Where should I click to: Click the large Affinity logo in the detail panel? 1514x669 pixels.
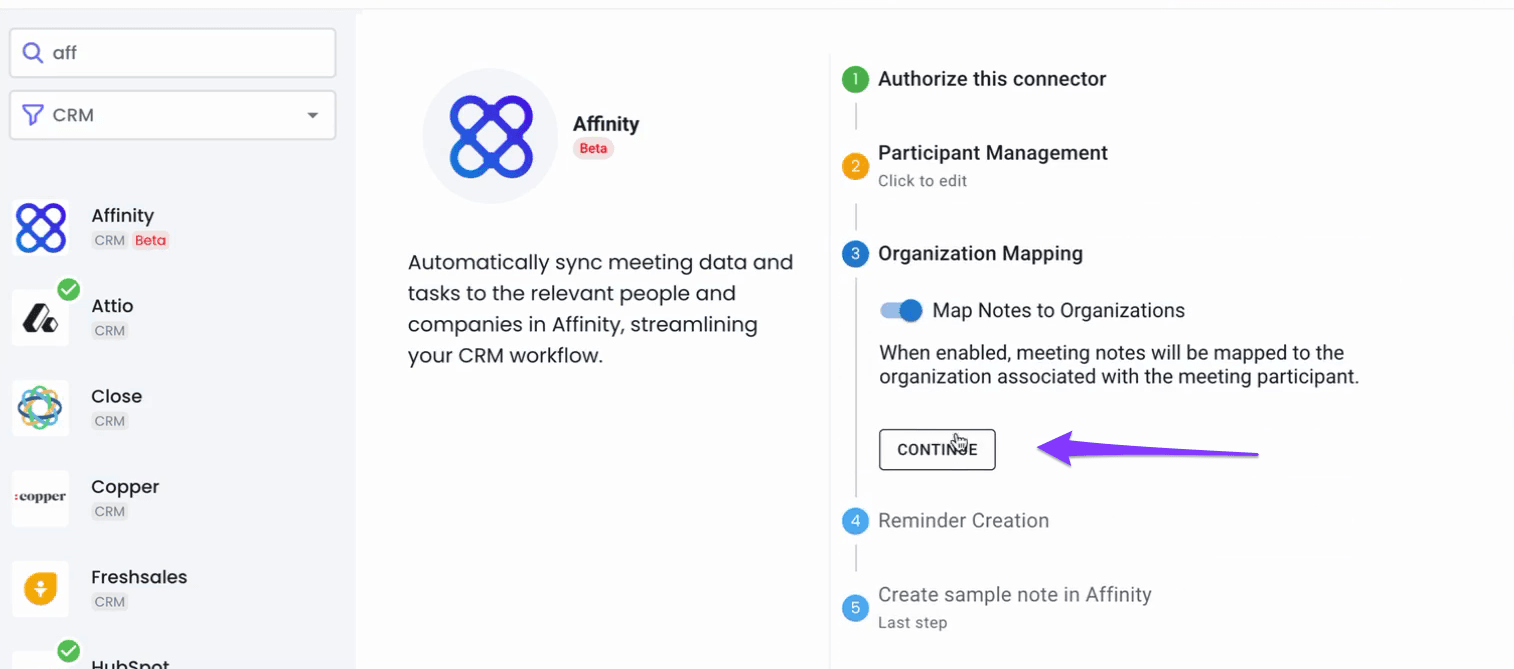[490, 136]
